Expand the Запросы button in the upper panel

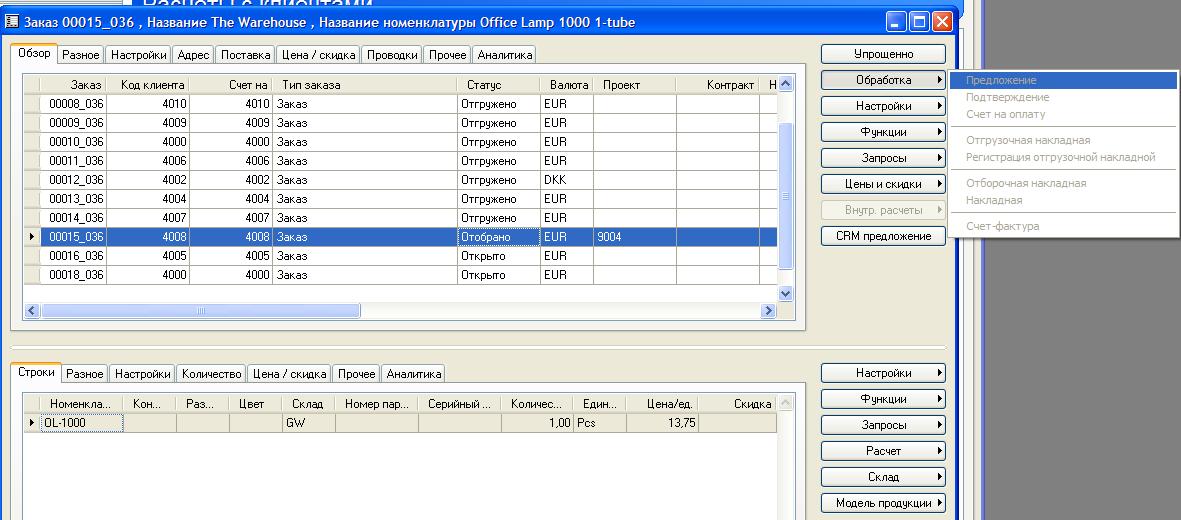coord(883,158)
